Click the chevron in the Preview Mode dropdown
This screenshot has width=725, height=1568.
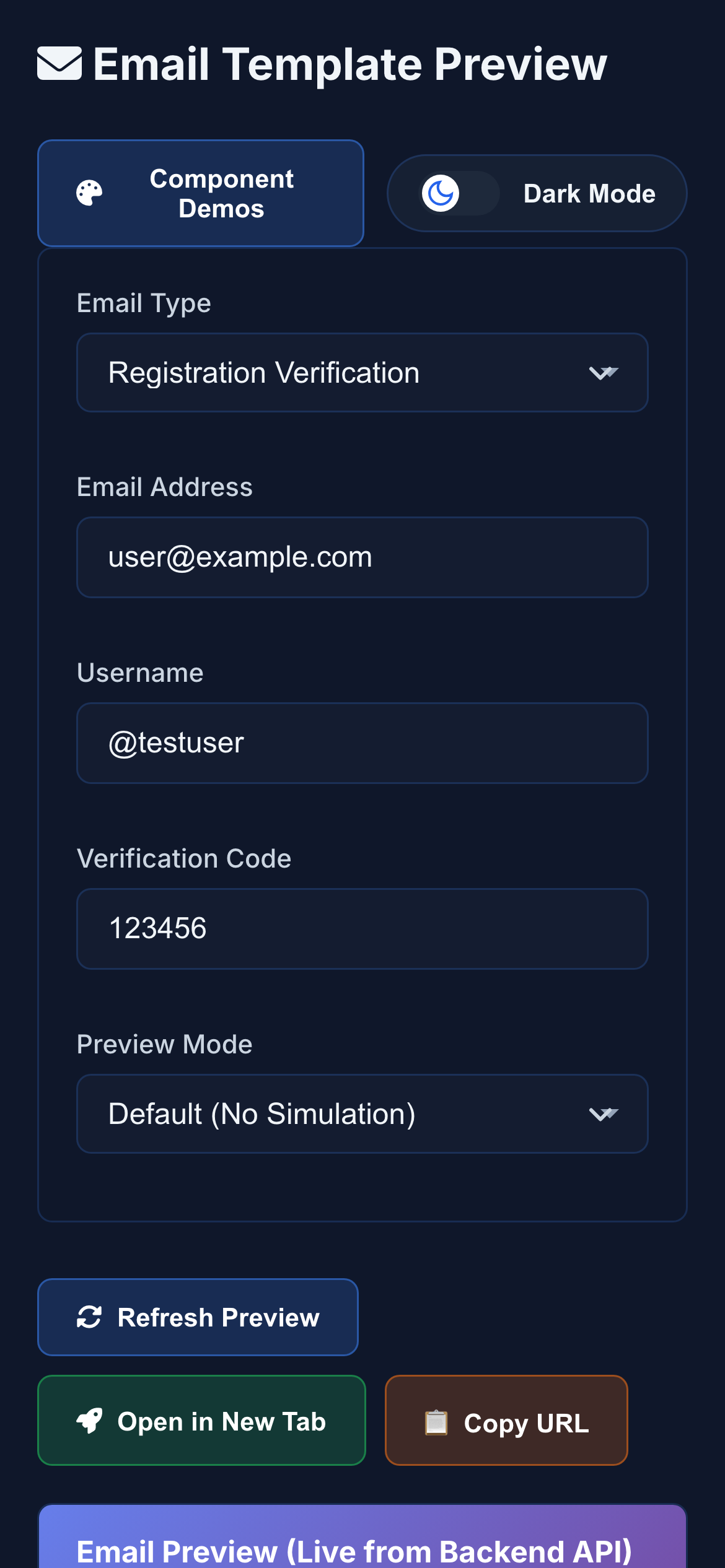(604, 1113)
